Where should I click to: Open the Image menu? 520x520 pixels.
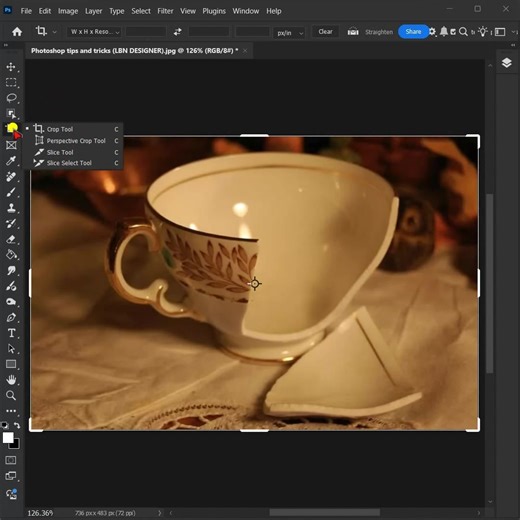click(68, 11)
